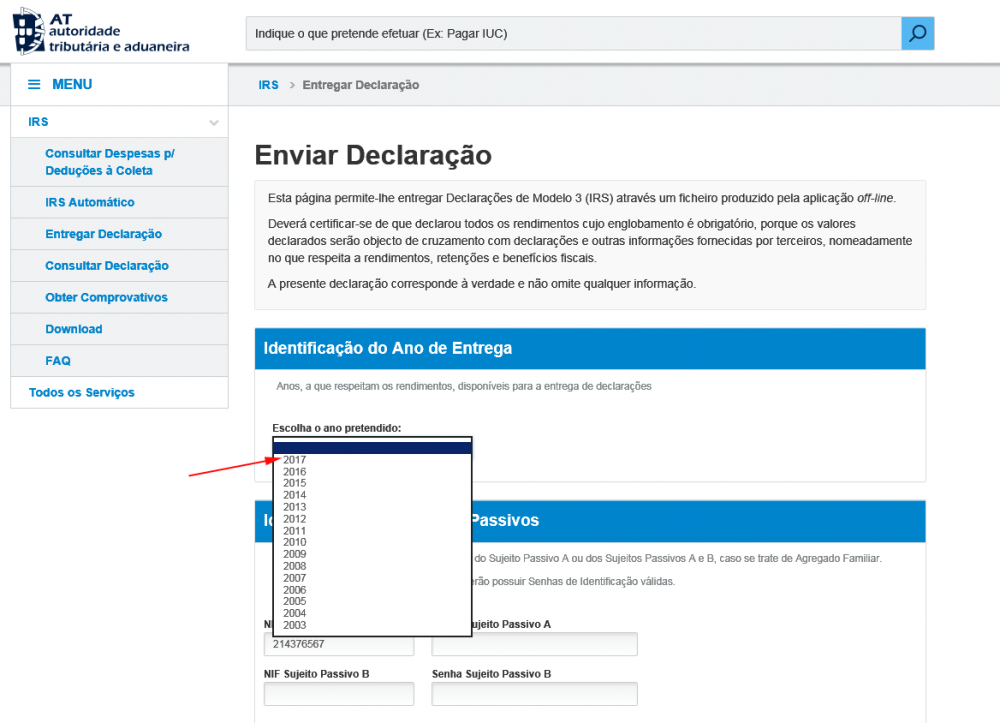Open the Consultar Despesas p/ Deduções à Coleta page
Screen dimensions: 1000x723
click(x=110, y=162)
